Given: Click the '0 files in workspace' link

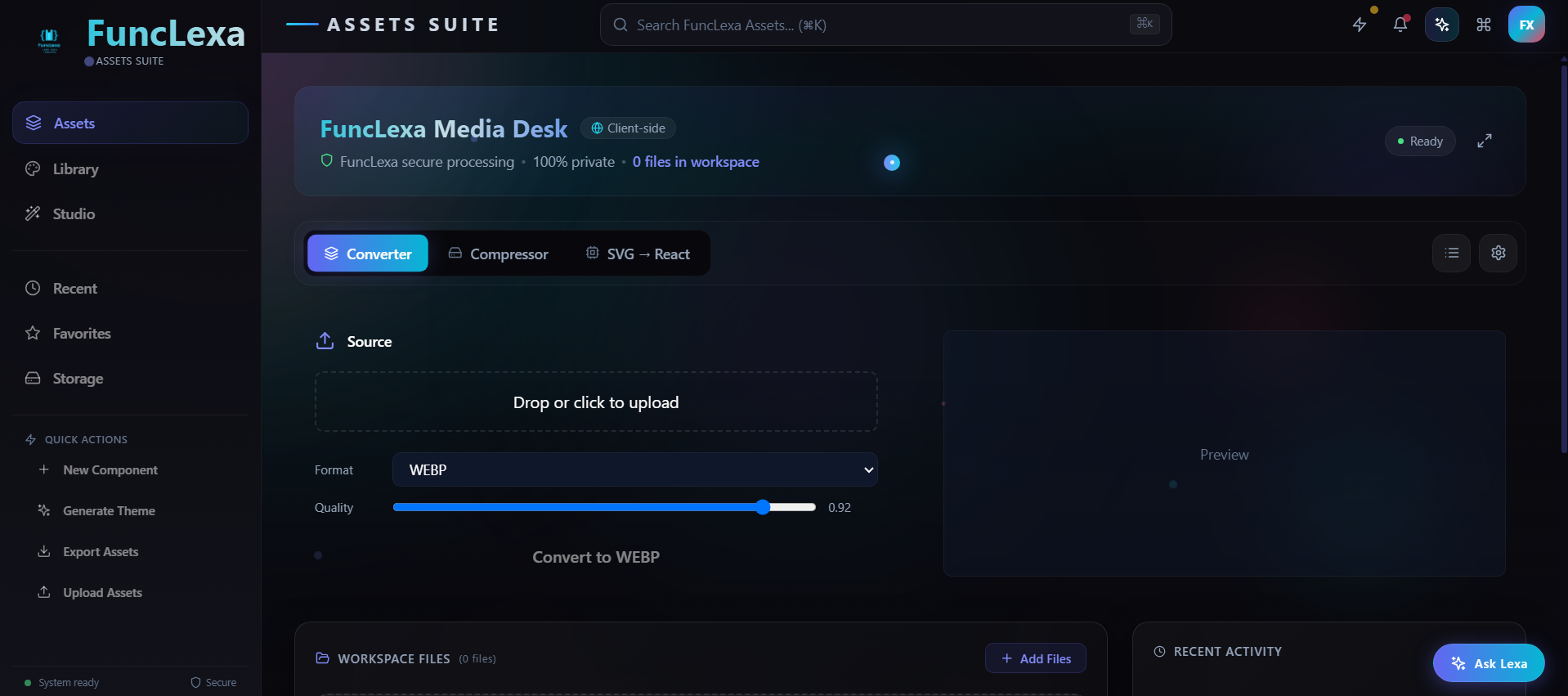Looking at the screenshot, I should point(696,162).
